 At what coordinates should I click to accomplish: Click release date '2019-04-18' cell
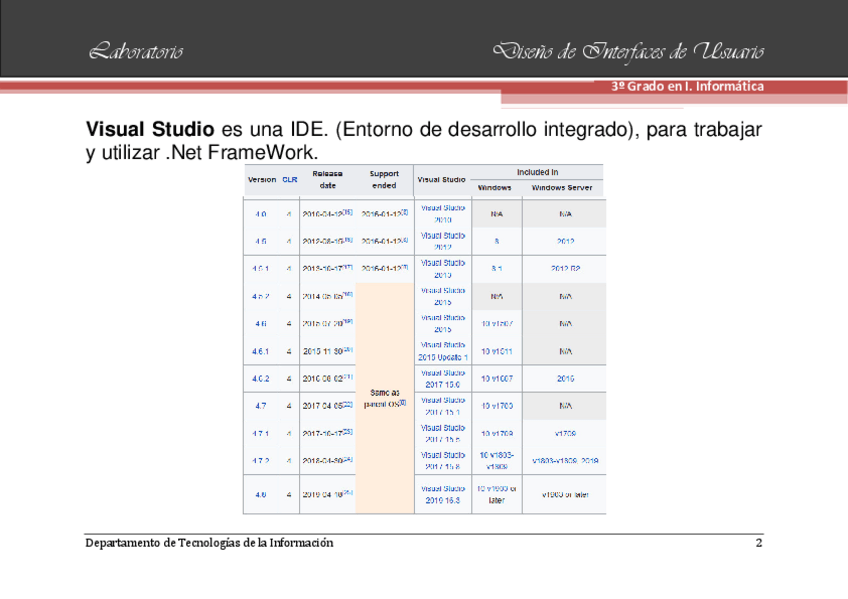coord(328,495)
